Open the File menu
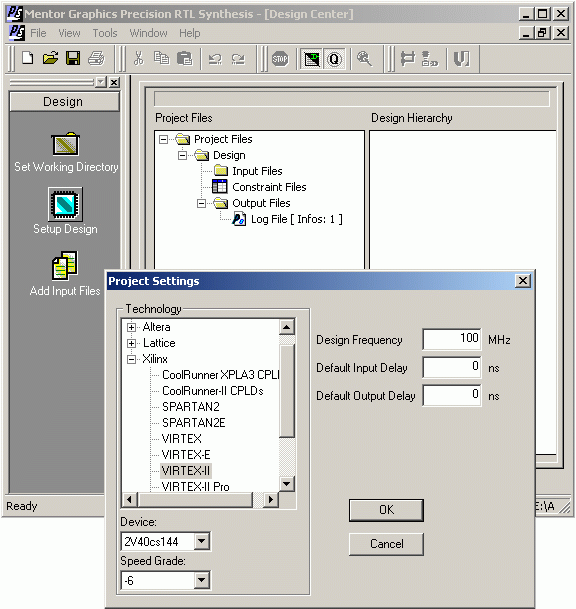Screen dimensions: 576x609 pos(38,33)
